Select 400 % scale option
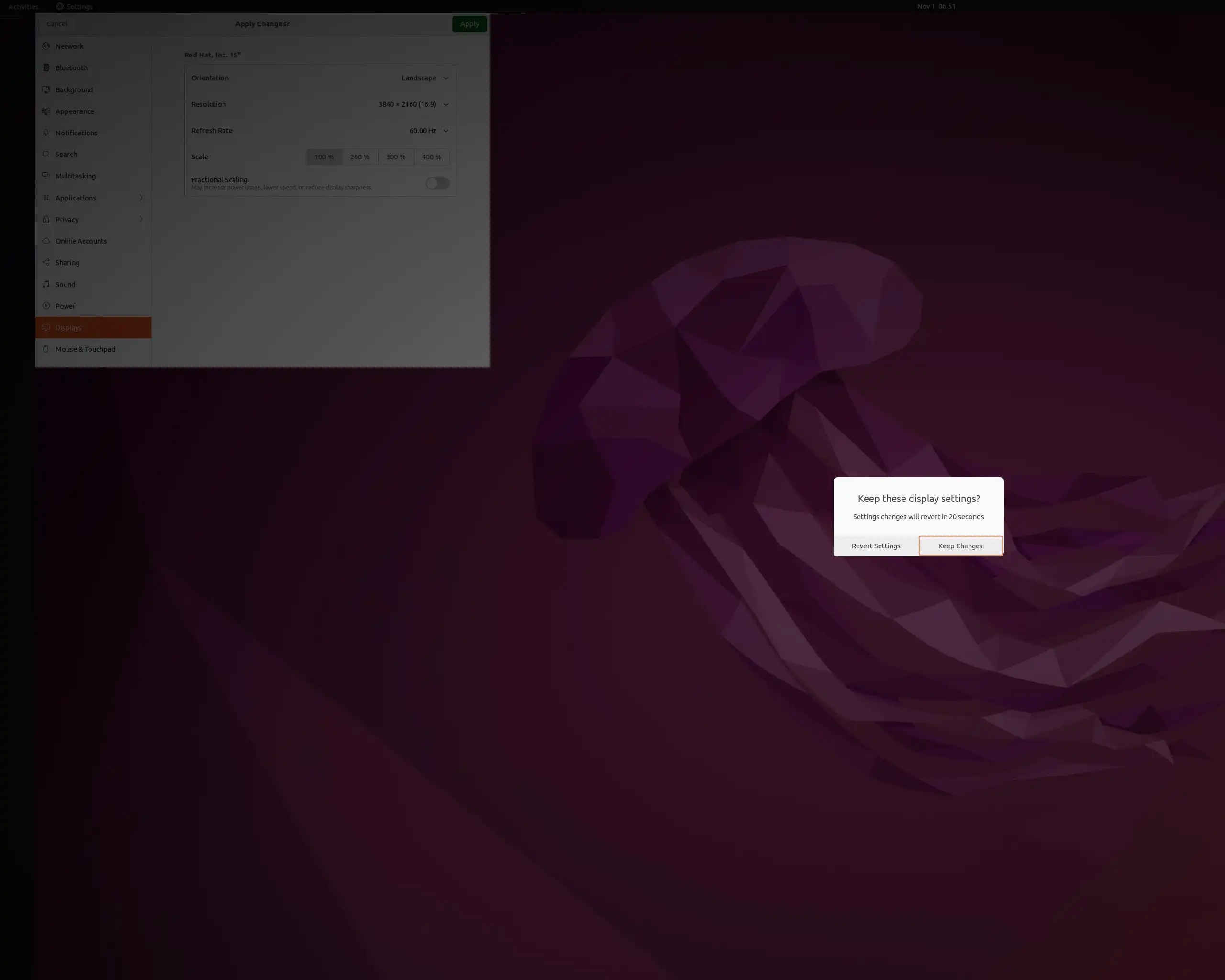Screen dimensions: 1225x980 point(431,157)
